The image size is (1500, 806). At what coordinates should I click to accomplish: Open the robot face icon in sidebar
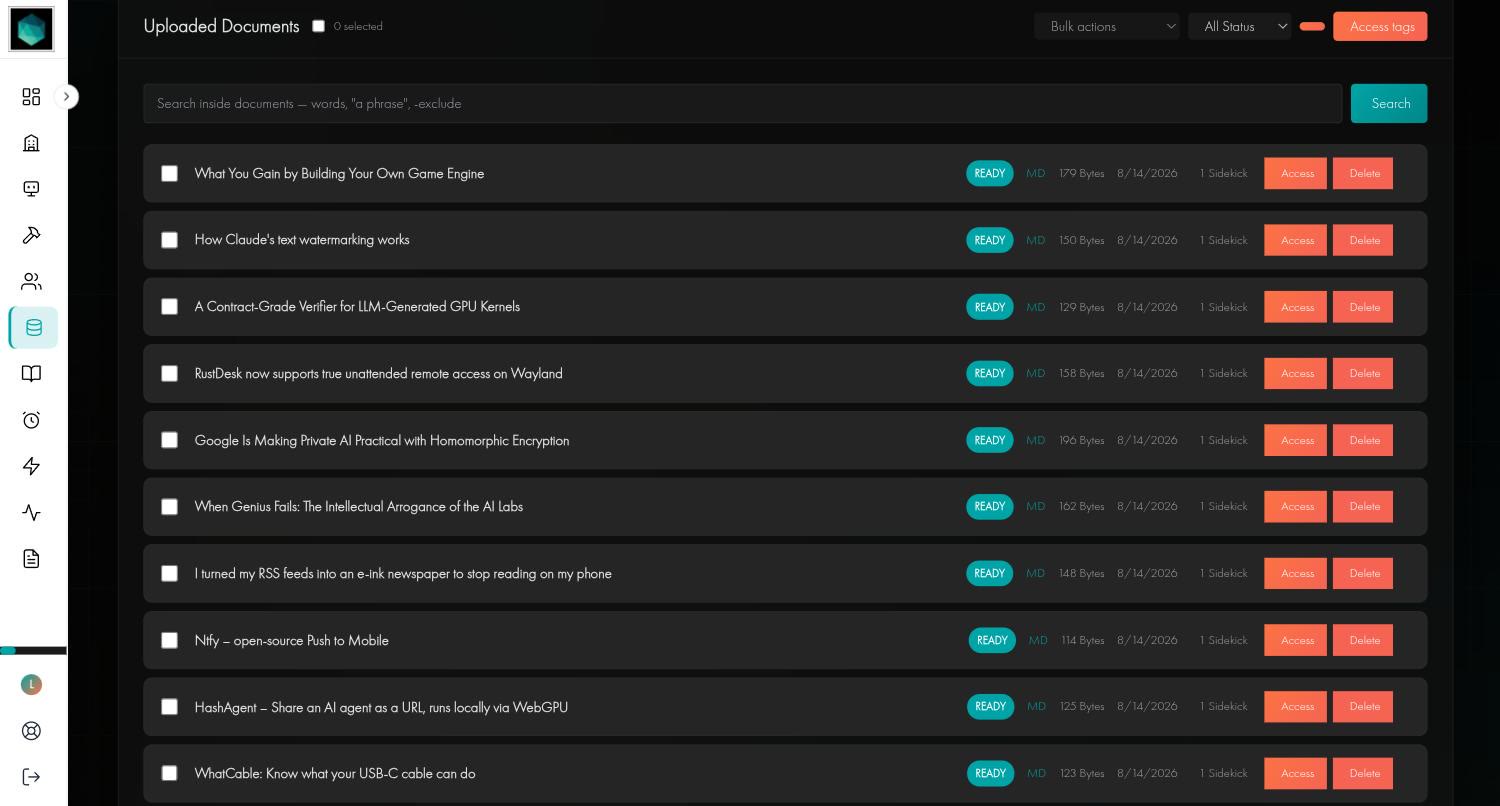(32, 189)
